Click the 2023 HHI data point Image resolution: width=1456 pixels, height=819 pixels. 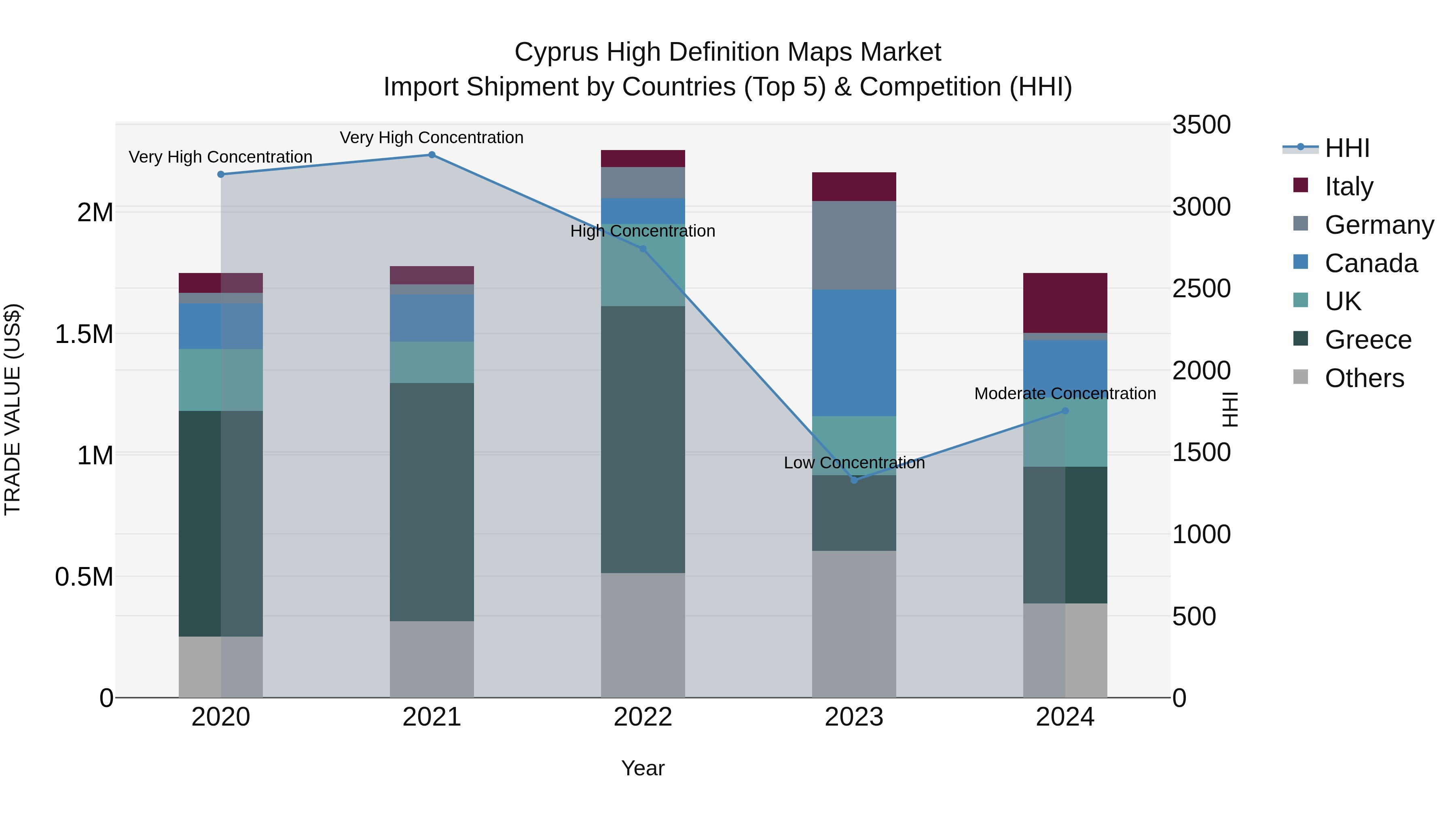coord(854,480)
